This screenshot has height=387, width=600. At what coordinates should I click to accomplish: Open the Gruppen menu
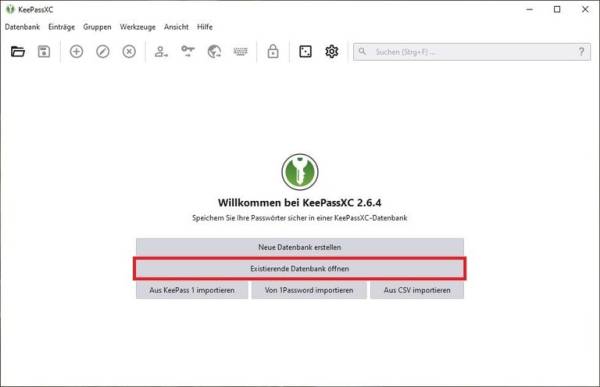click(x=97, y=27)
